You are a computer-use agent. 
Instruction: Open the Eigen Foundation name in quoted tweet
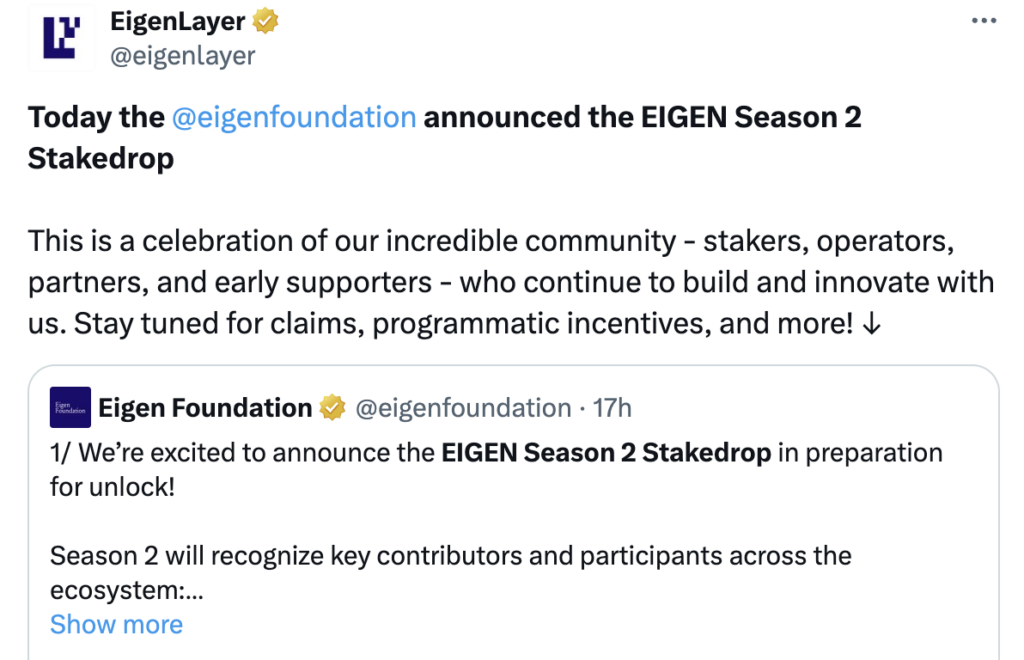(x=205, y=408)
